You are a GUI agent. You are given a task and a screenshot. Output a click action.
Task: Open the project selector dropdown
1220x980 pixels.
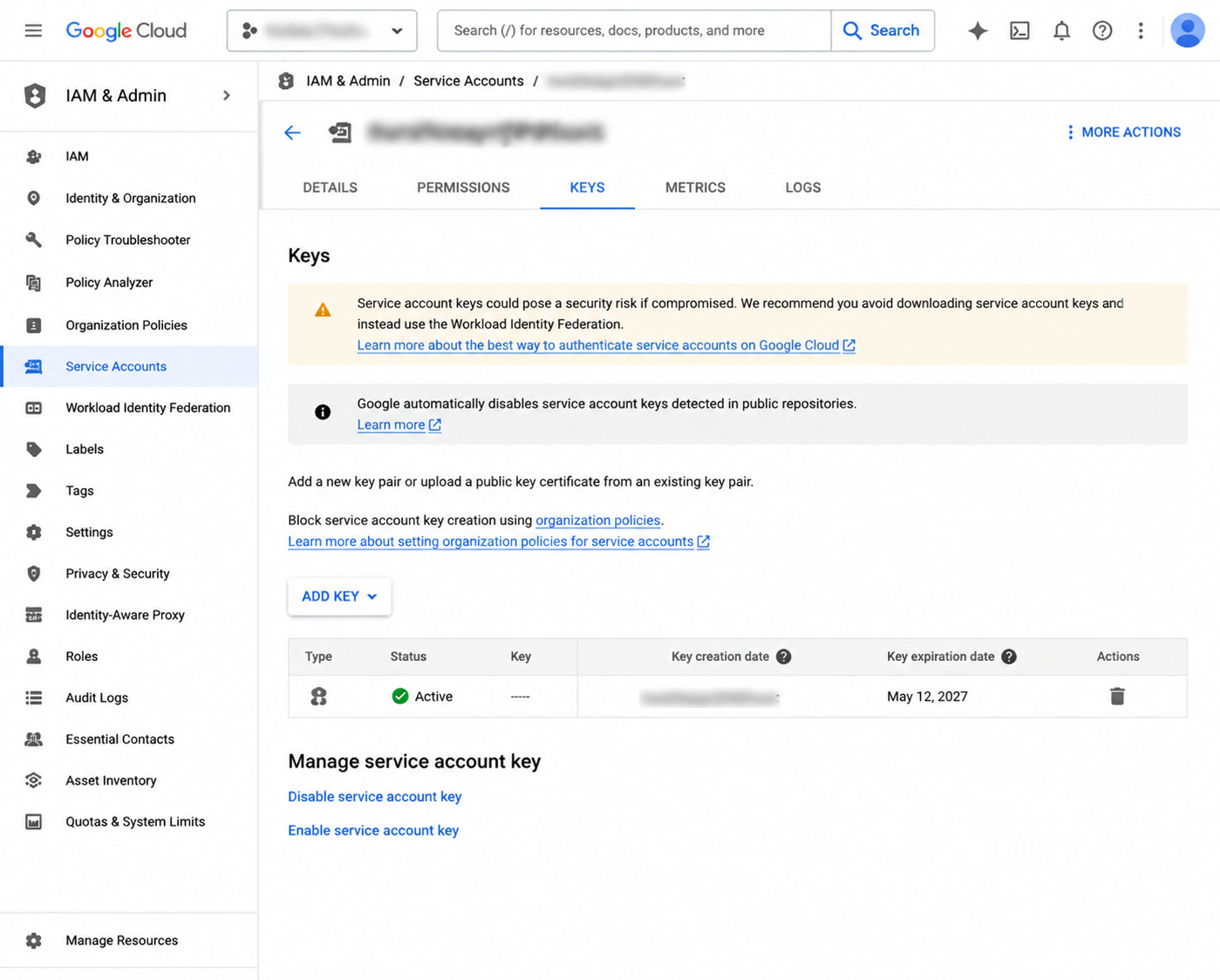322,31
